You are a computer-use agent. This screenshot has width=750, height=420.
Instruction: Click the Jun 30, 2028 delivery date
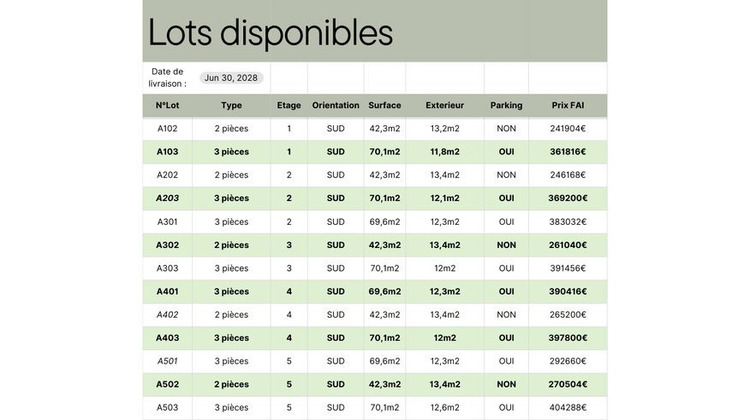pos(231,77)
